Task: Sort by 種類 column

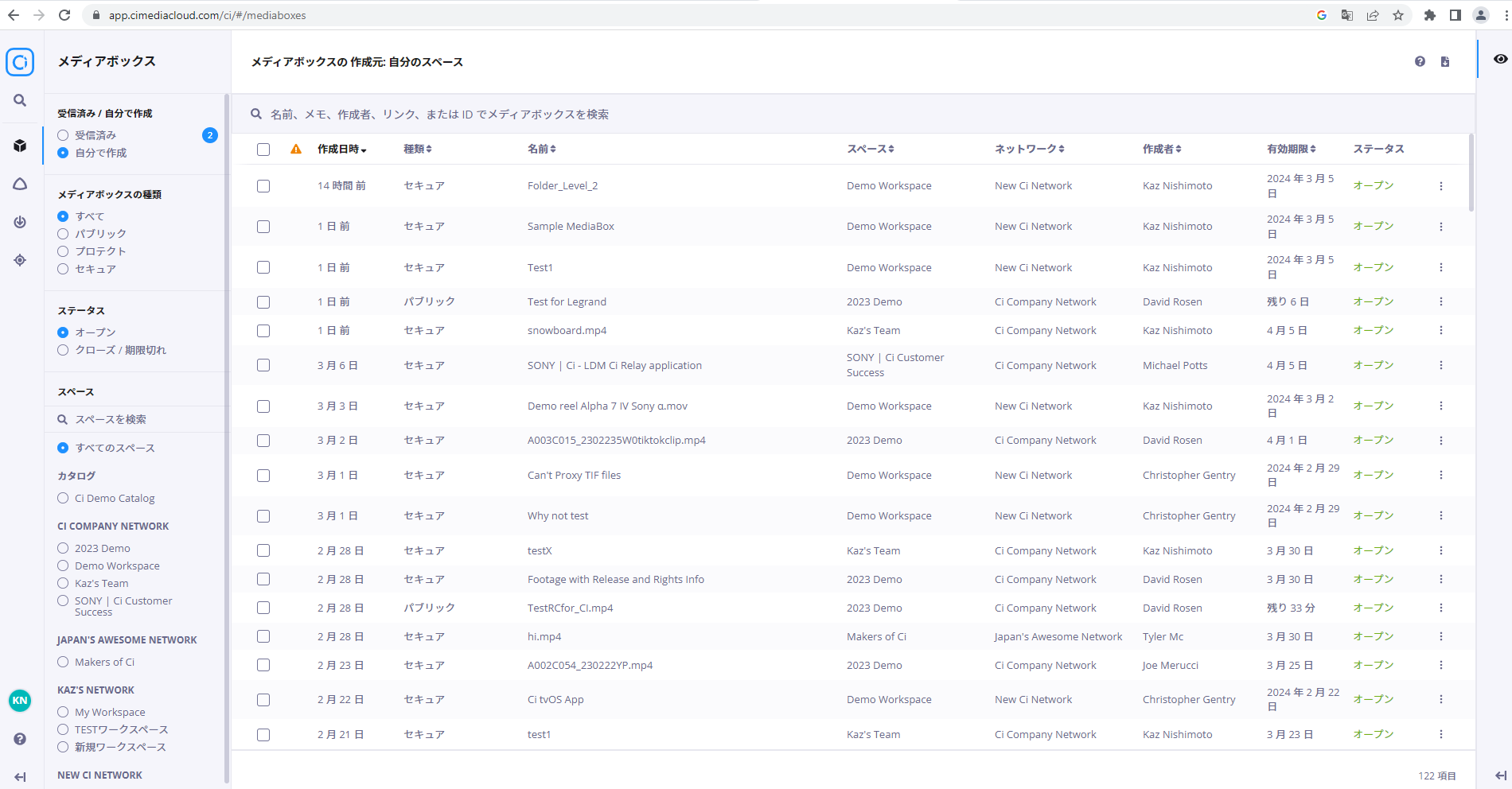Action: 418,149
